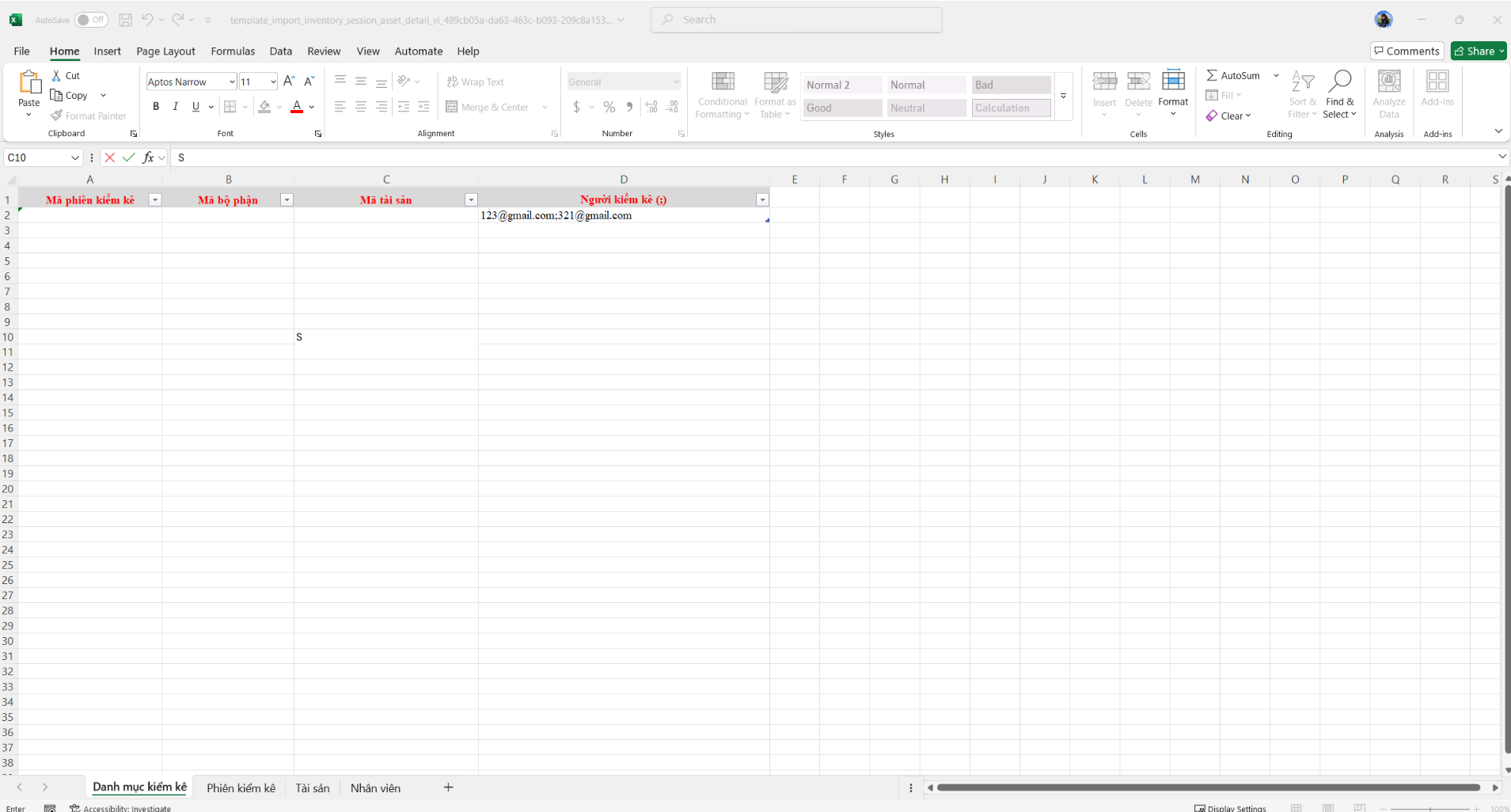Open the font name dropdown

click(x=232, y=82)
